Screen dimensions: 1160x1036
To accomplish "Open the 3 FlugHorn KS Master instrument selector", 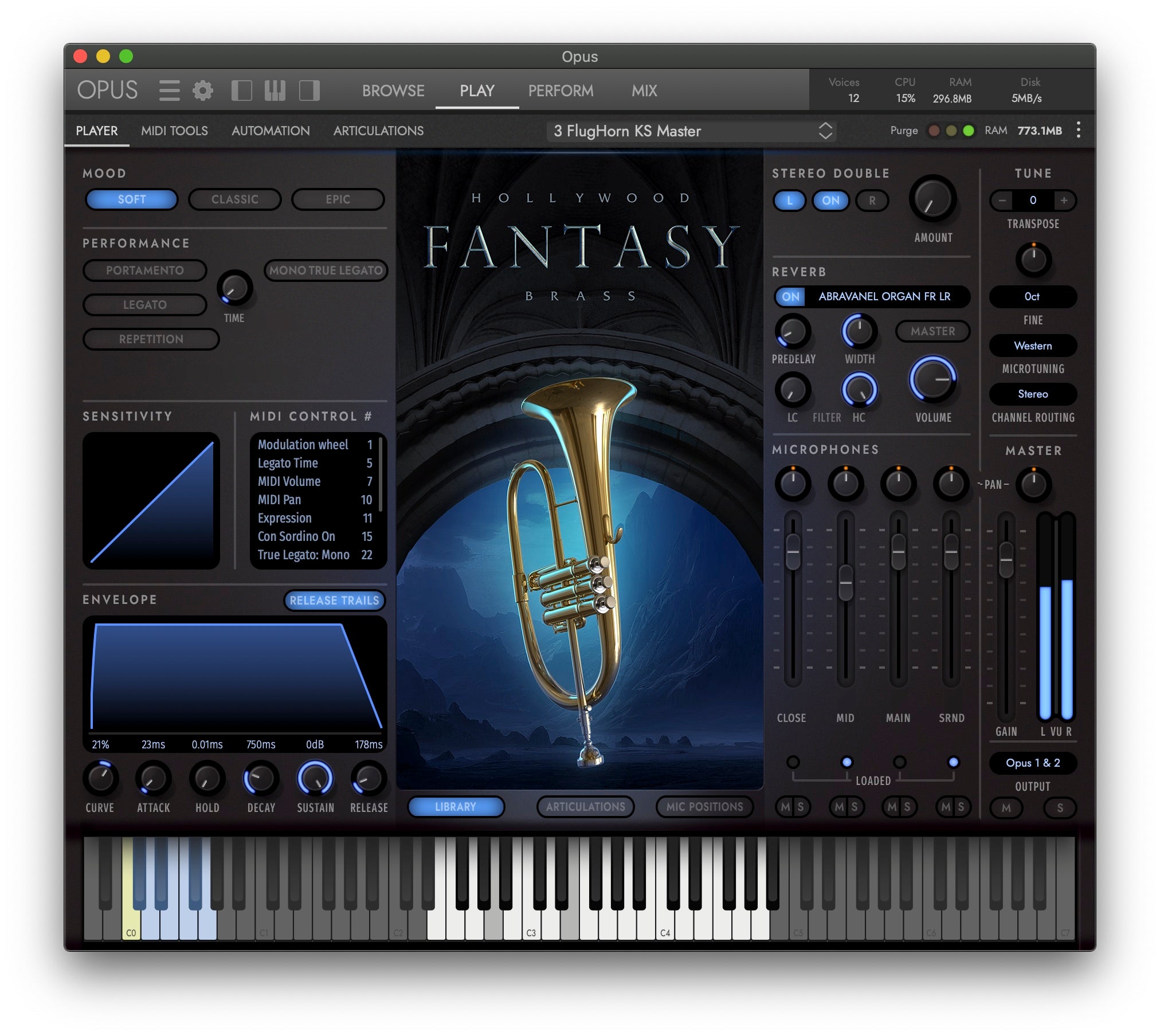I will click(688, 131).
